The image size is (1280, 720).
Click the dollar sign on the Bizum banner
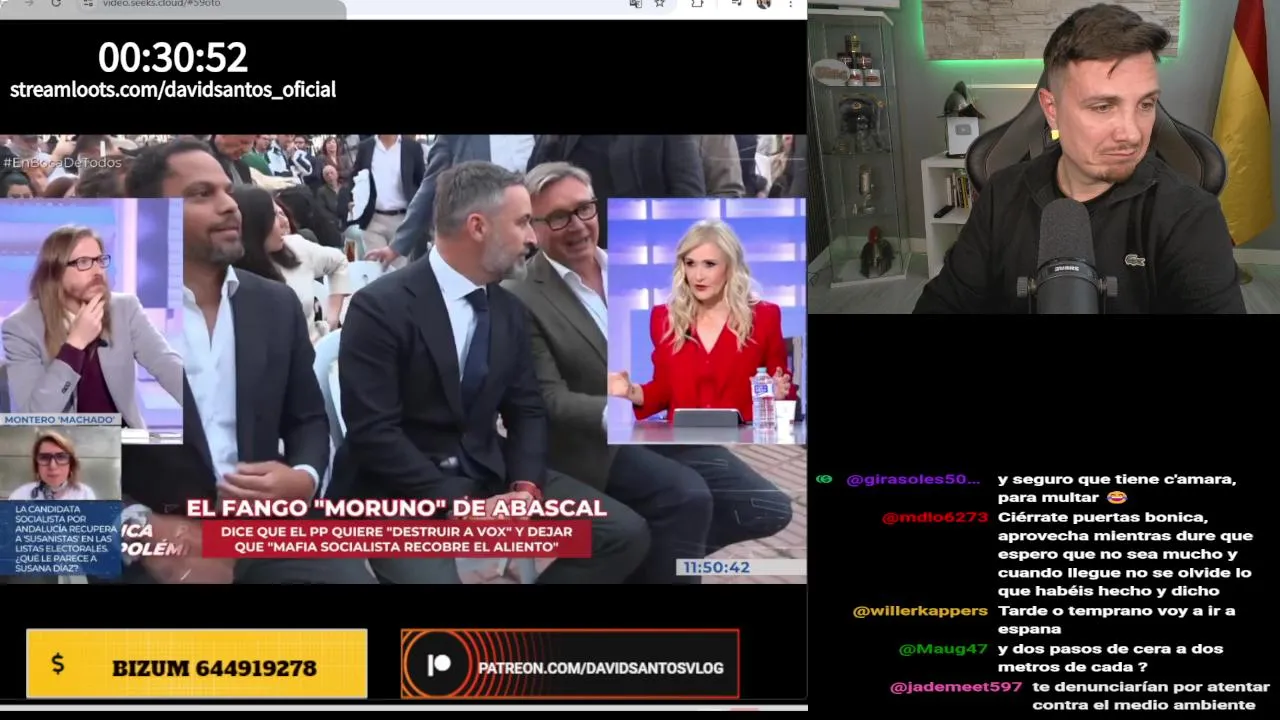click(57, 664)
